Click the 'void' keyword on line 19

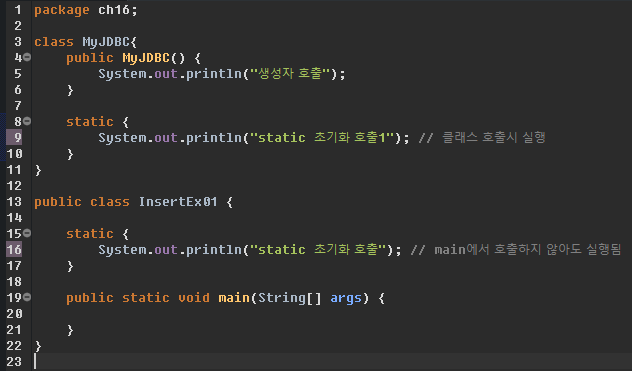pyautogui.click(x=194, y=298)
